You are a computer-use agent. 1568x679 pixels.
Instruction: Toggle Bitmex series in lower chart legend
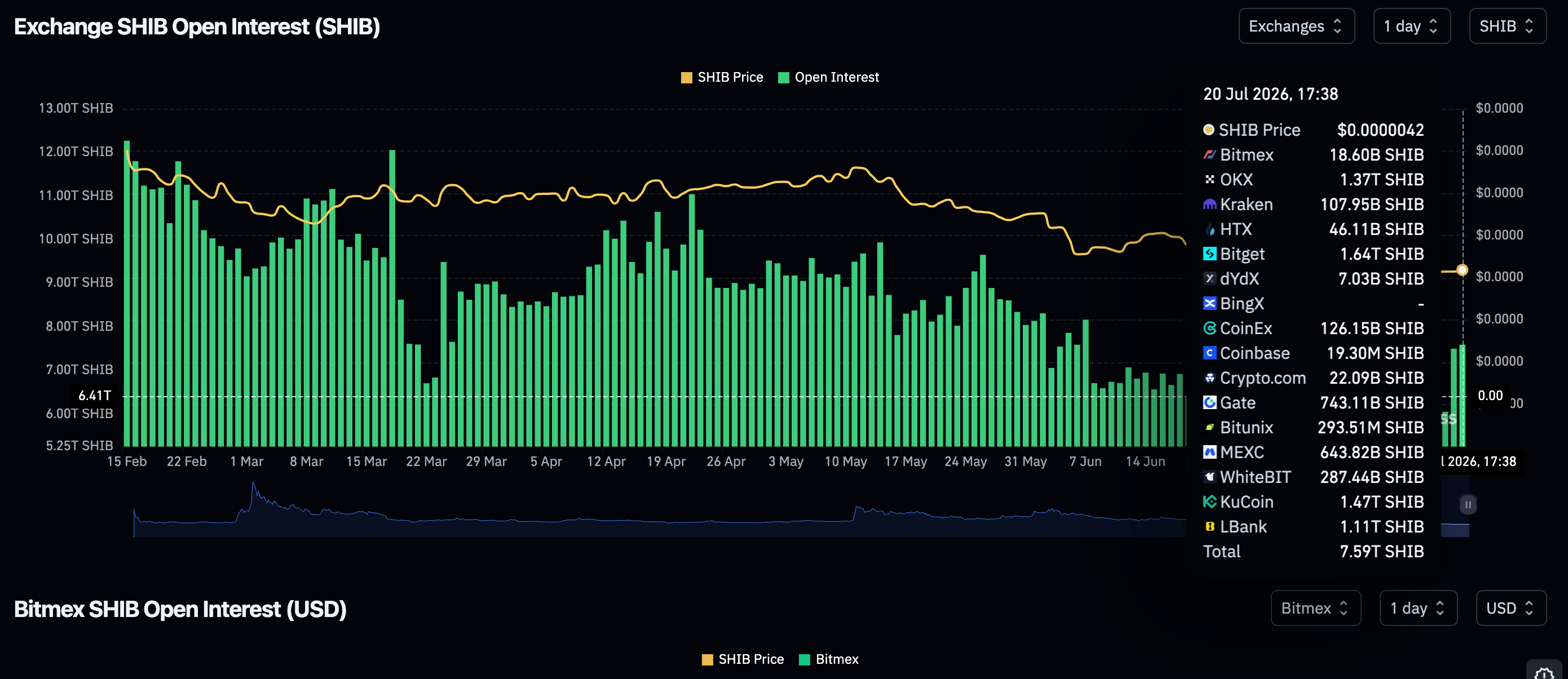point(828,659)
